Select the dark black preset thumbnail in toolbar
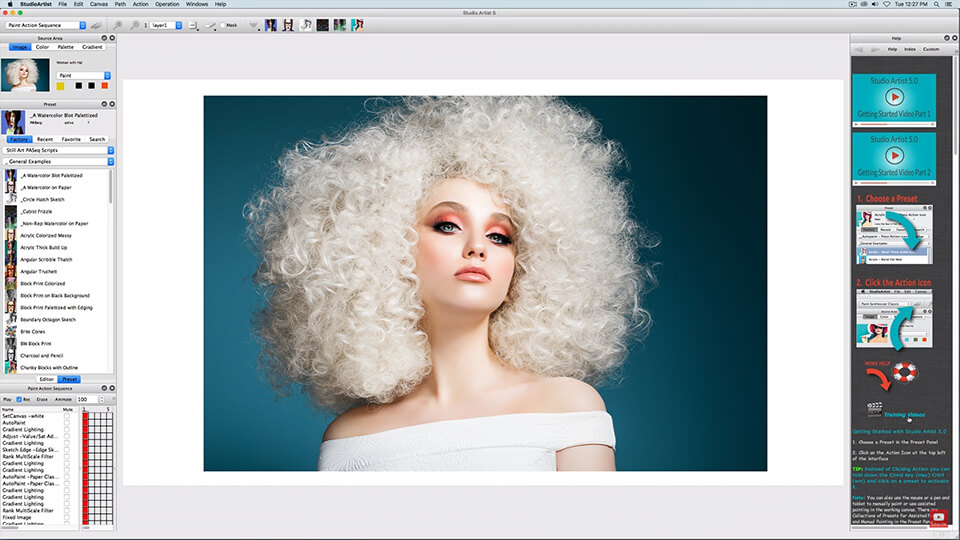The height and width of the screenshot is (540, 960). pos(323,24)
